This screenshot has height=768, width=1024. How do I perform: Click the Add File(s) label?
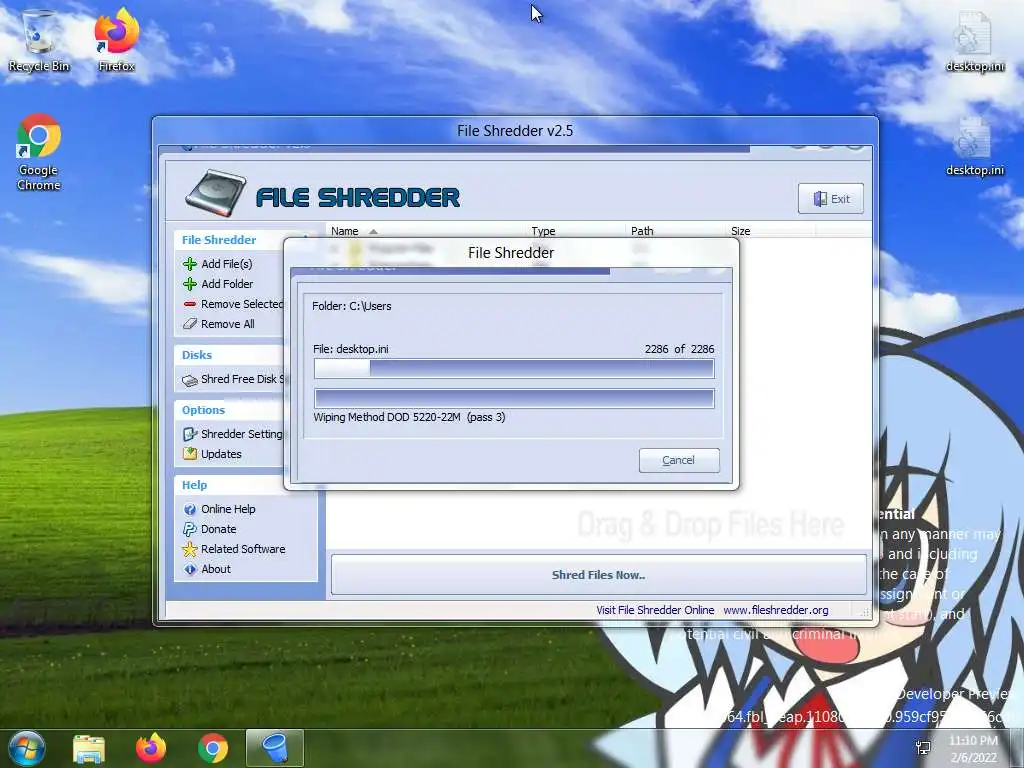[227, 264]
